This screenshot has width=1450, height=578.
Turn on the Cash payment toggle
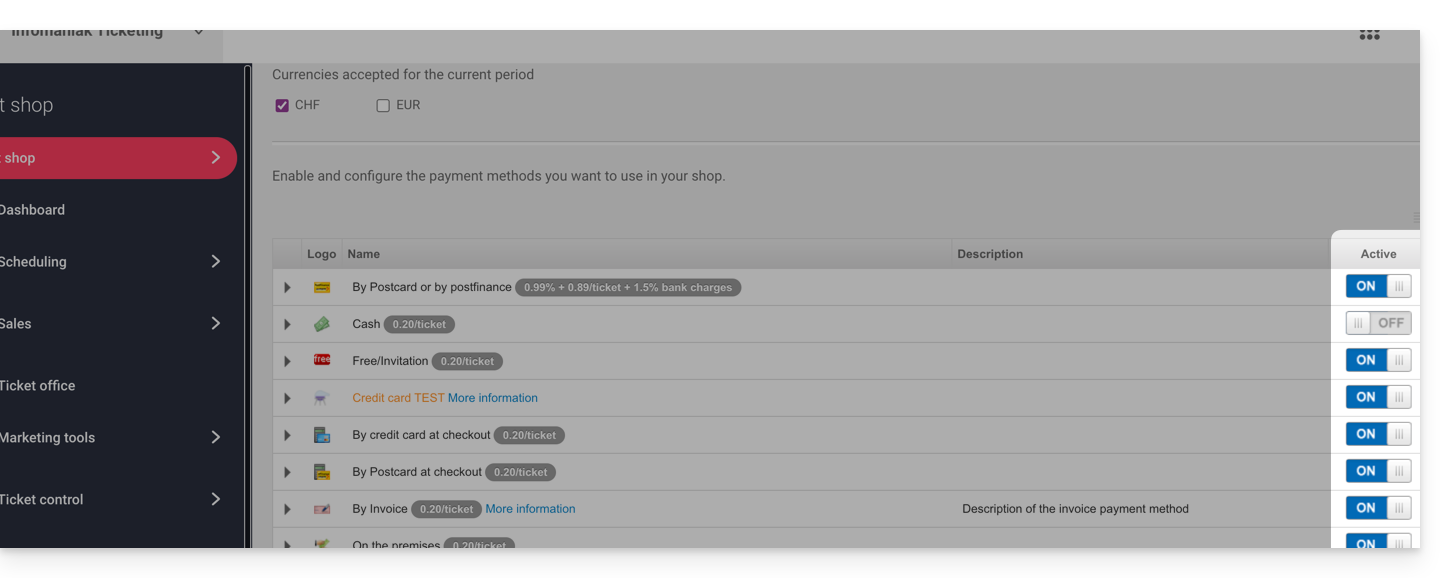pos(1378,323)
